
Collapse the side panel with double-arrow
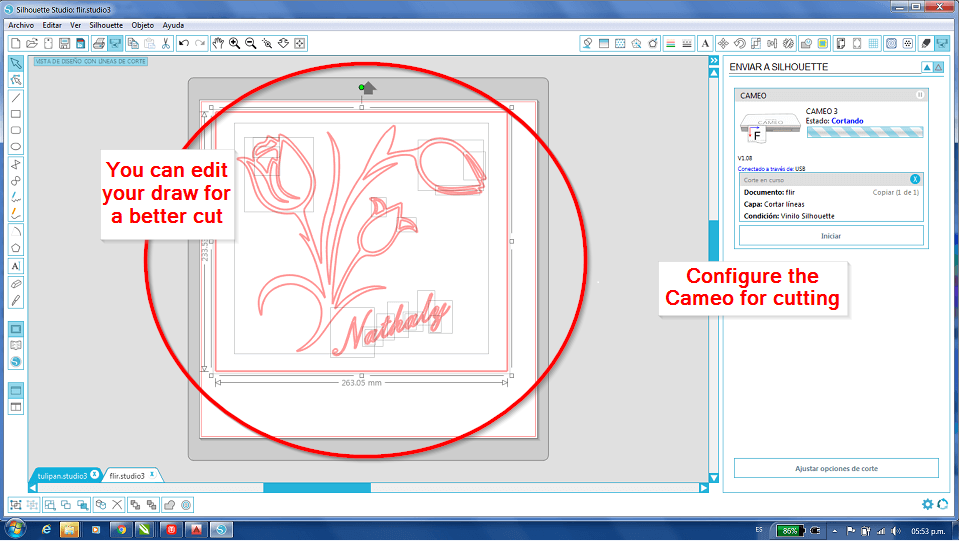pyautogui.click(x=714, y=61)
